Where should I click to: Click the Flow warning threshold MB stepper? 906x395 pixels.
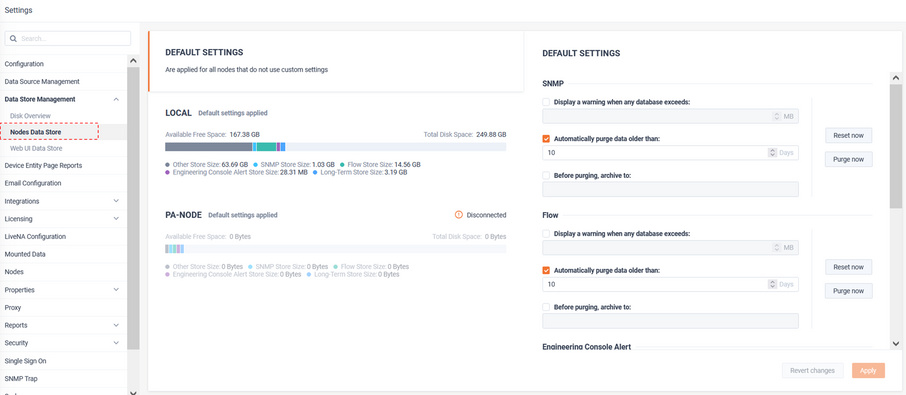777,248
